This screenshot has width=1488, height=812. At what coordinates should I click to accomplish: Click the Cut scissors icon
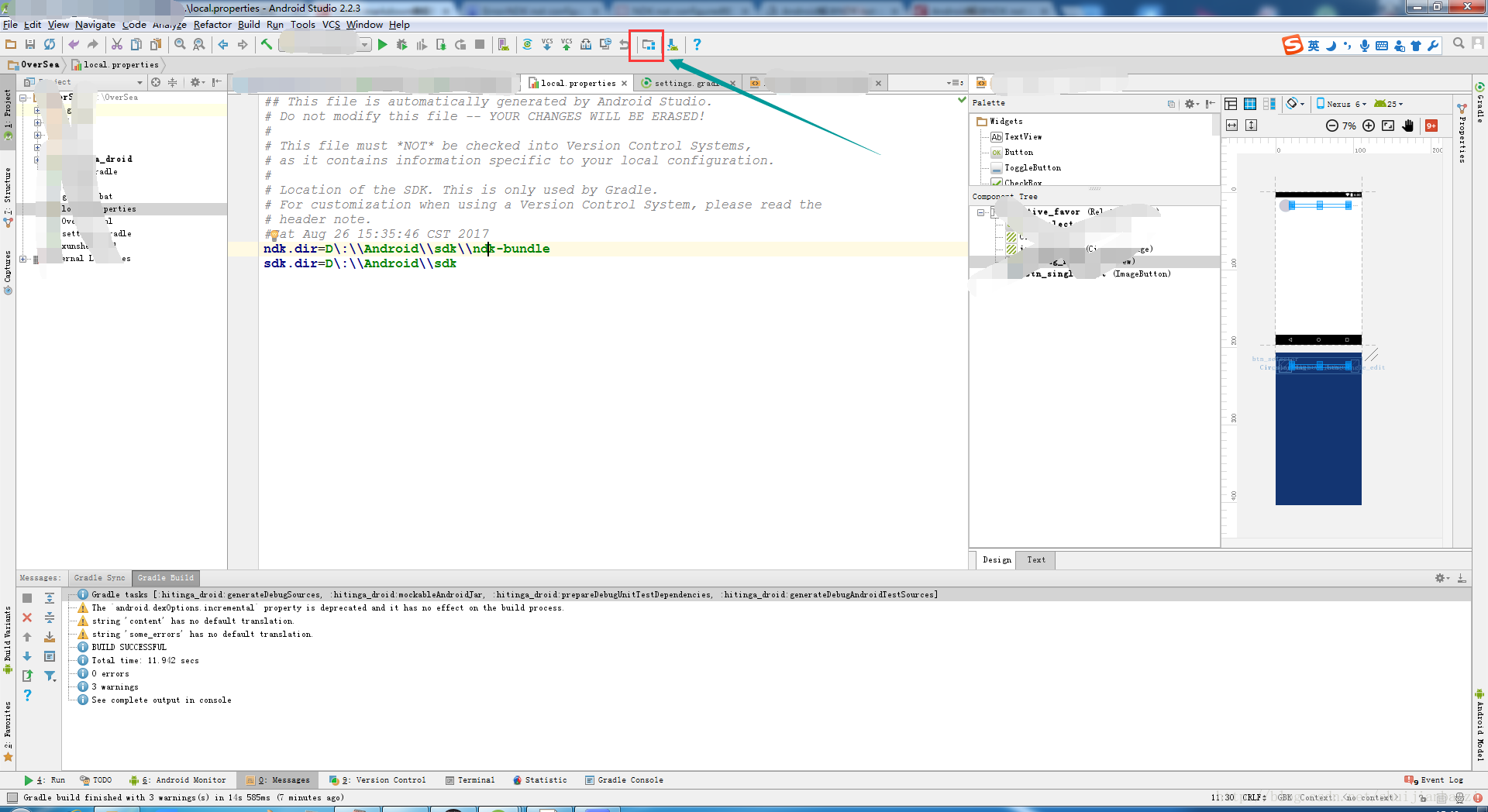(x=117, y=45)
